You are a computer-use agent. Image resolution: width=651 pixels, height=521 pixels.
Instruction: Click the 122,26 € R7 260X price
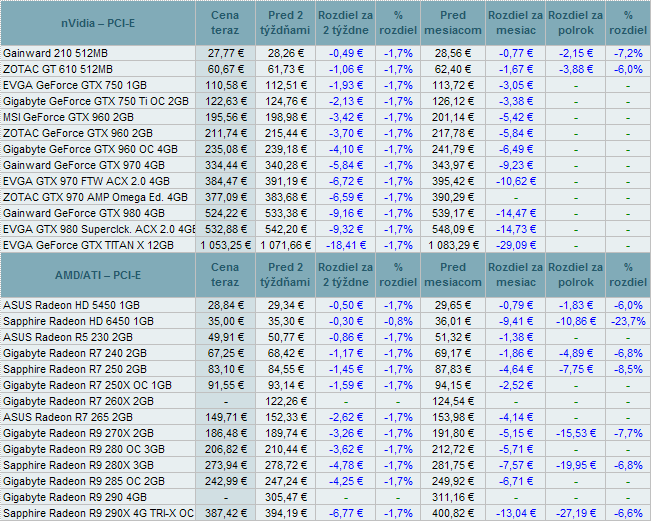pos(286,401)
